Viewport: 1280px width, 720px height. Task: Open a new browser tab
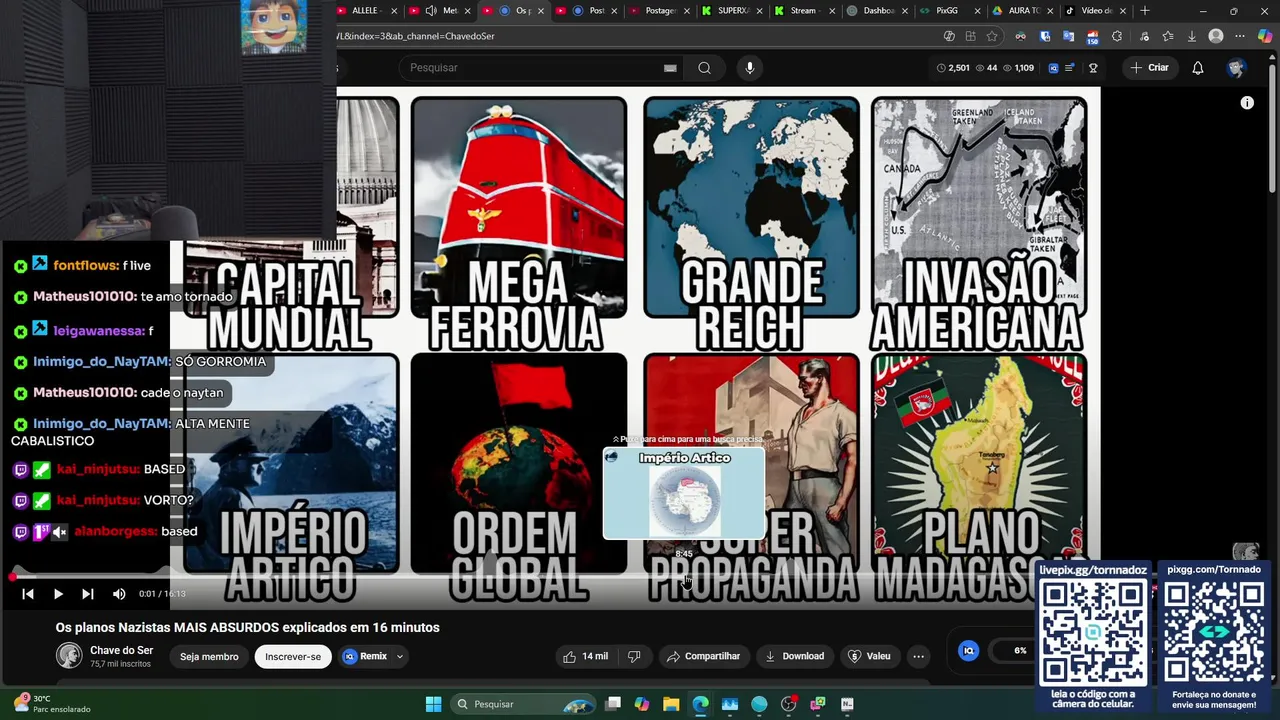[x=1145, y=11]
